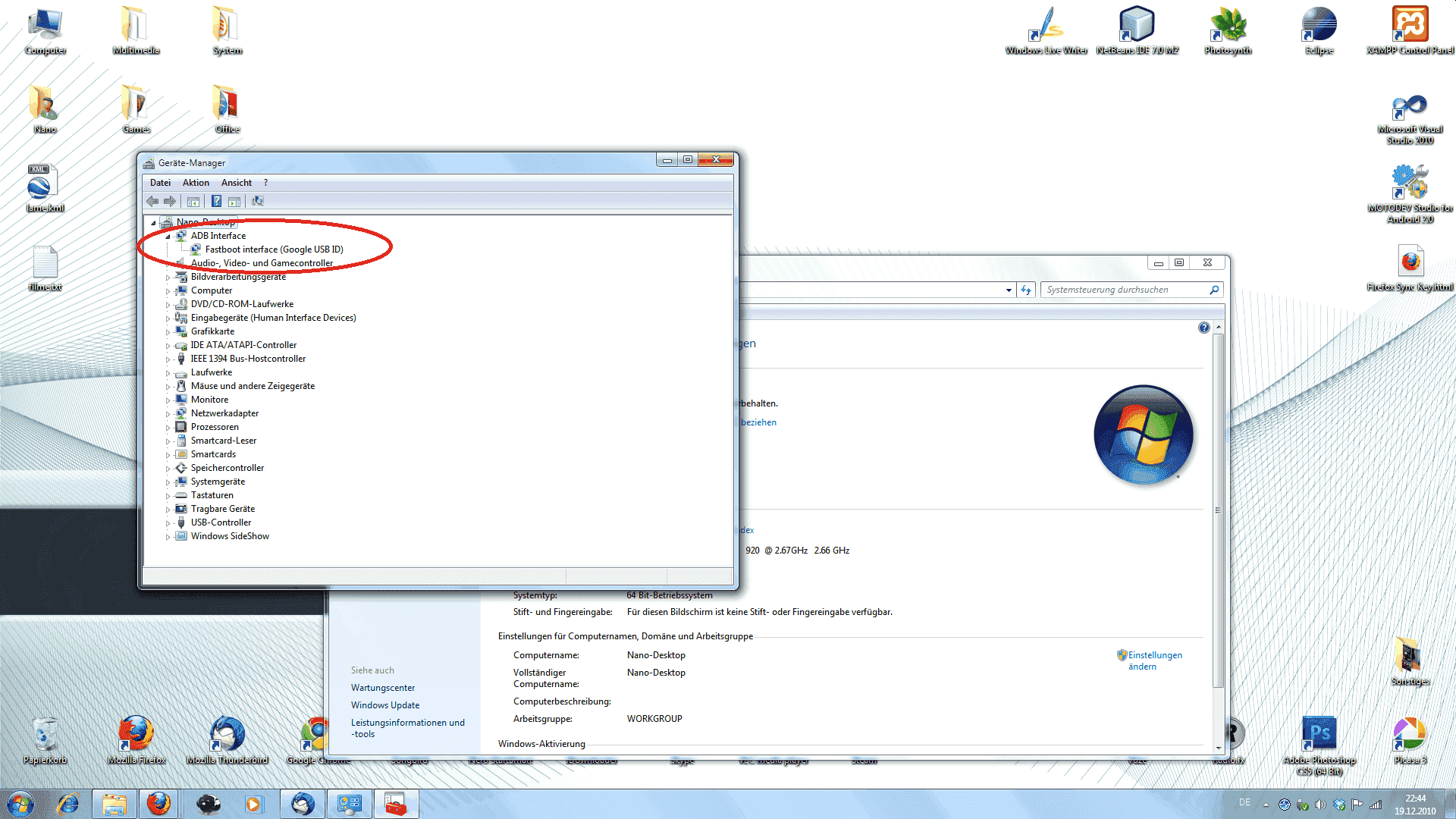Select the Smartcard-Leser entry

(x=224, y=441)
